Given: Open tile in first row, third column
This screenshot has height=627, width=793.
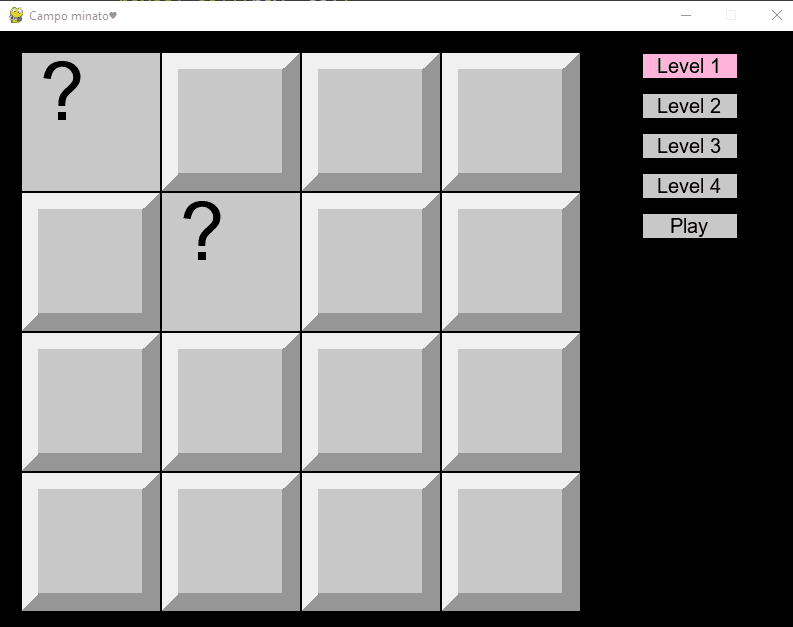Looking at the screenshot, I should tap(371, 122).
